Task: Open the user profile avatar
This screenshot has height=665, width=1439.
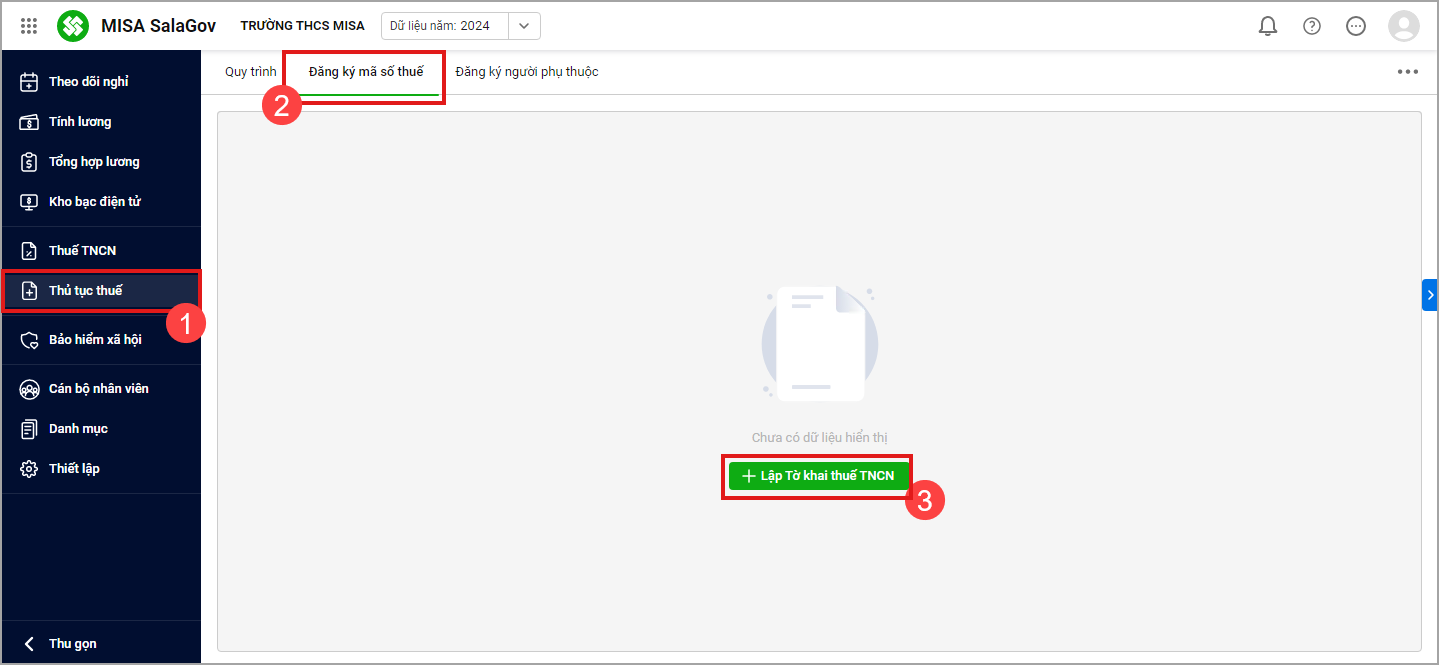Action: pyautogui.click(x=1403, y=26)
